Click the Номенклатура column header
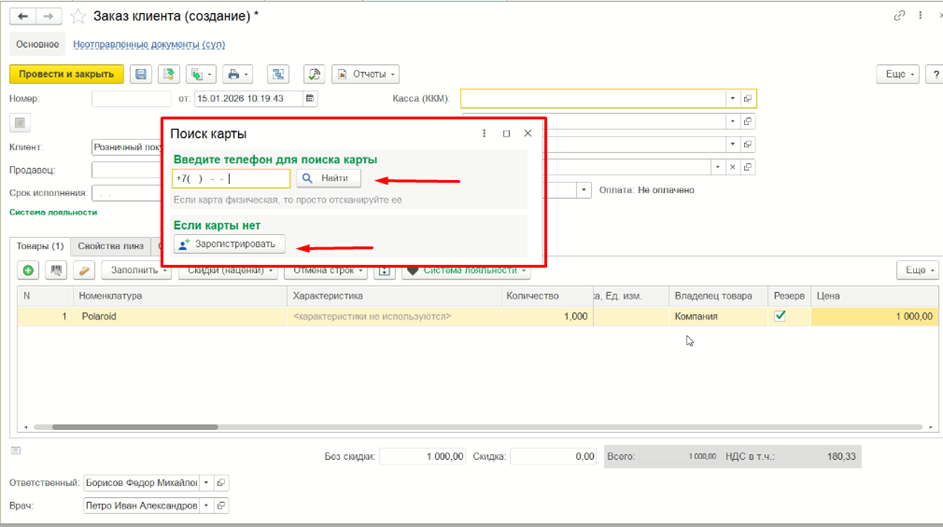Image resolution: width=943 pixels, height=527 pixels. click(180, 296)
